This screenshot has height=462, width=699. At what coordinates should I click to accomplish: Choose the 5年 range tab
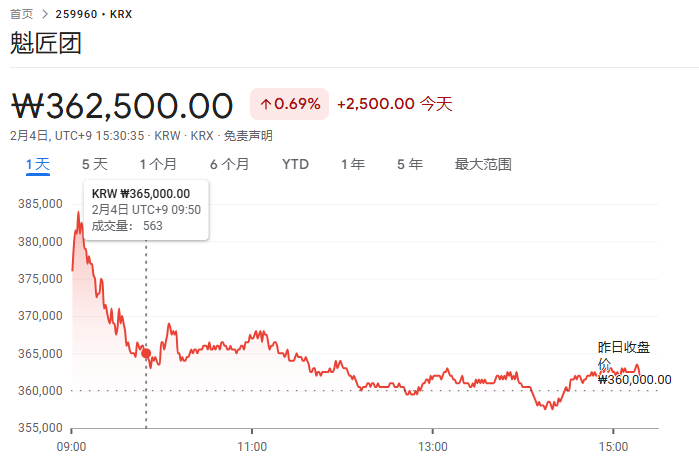pos(410,164)
